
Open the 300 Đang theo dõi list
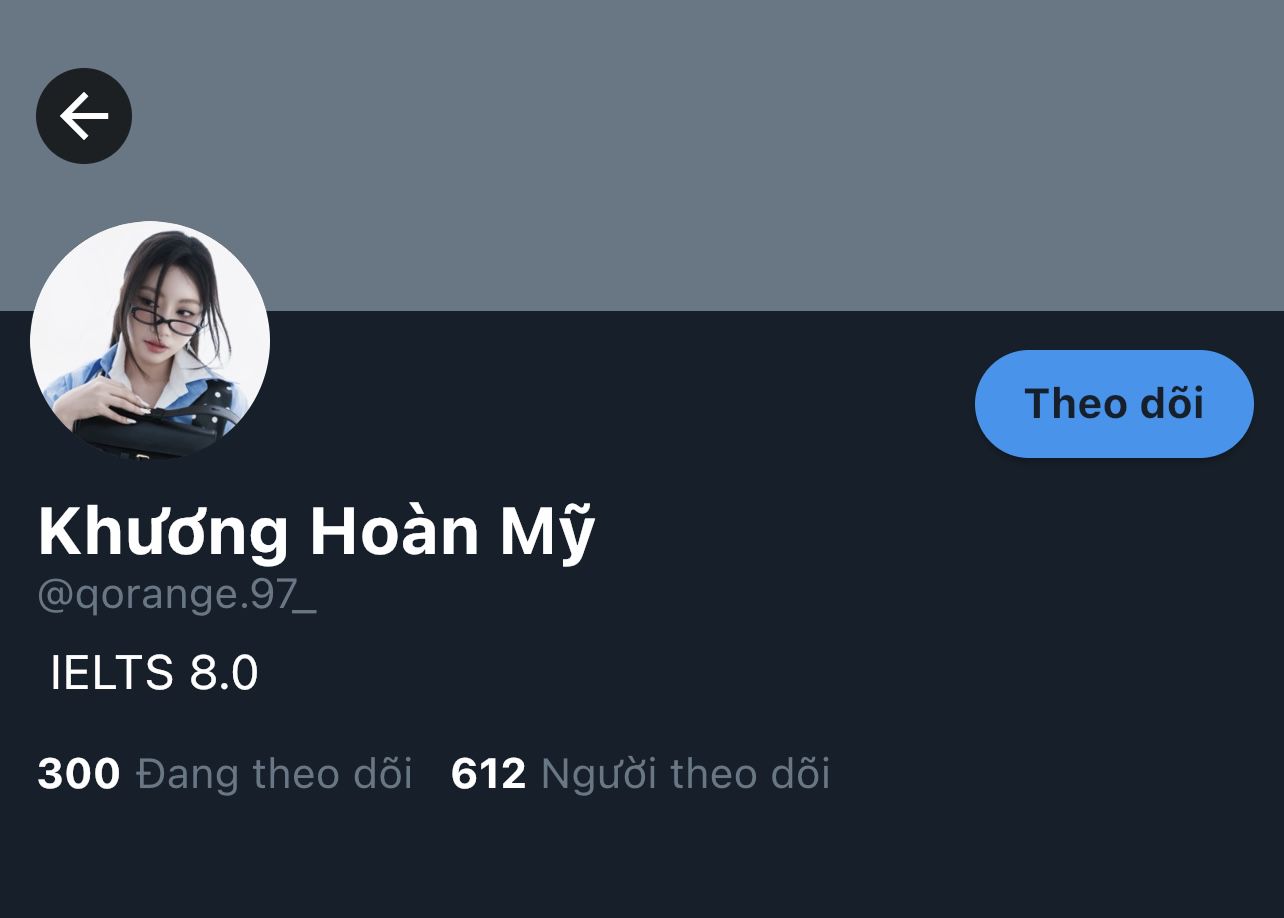pos(225,774)
